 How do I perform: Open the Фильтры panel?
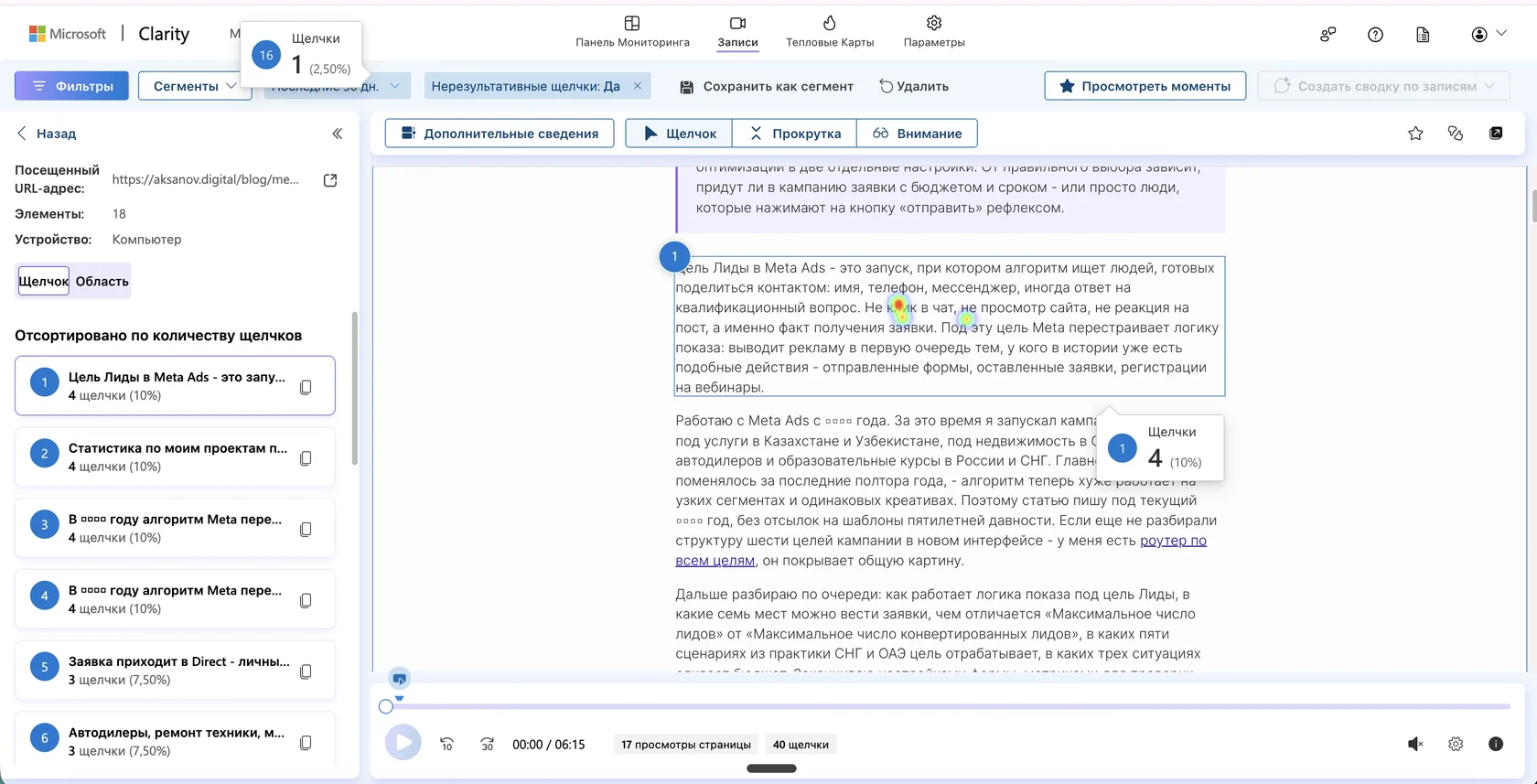point(71,86)
